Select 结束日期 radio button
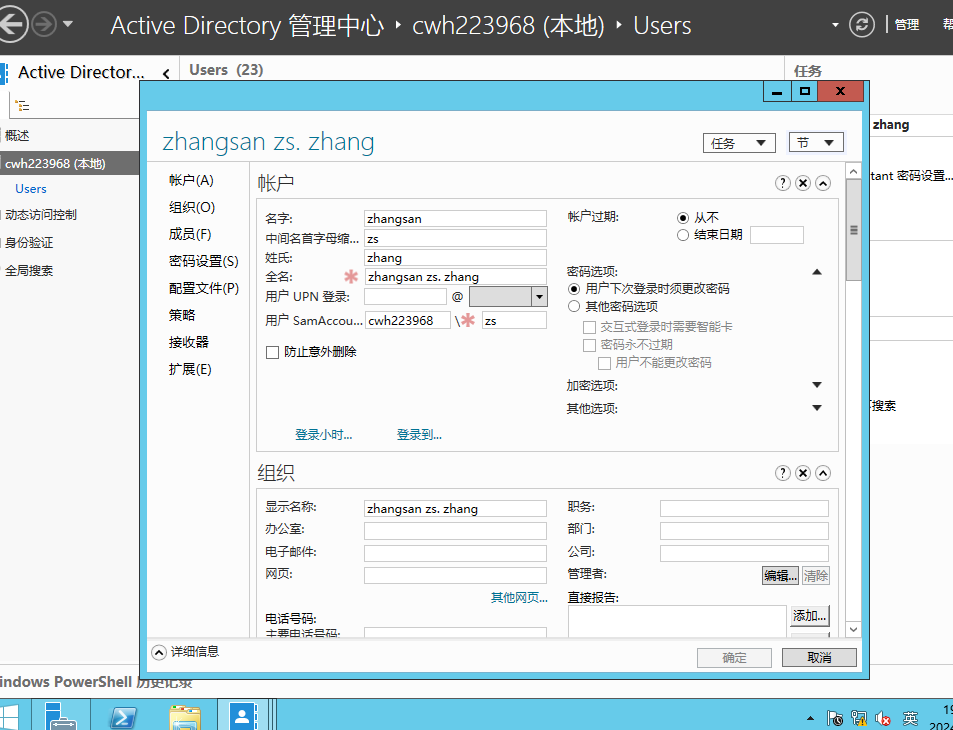 (683, 235)
